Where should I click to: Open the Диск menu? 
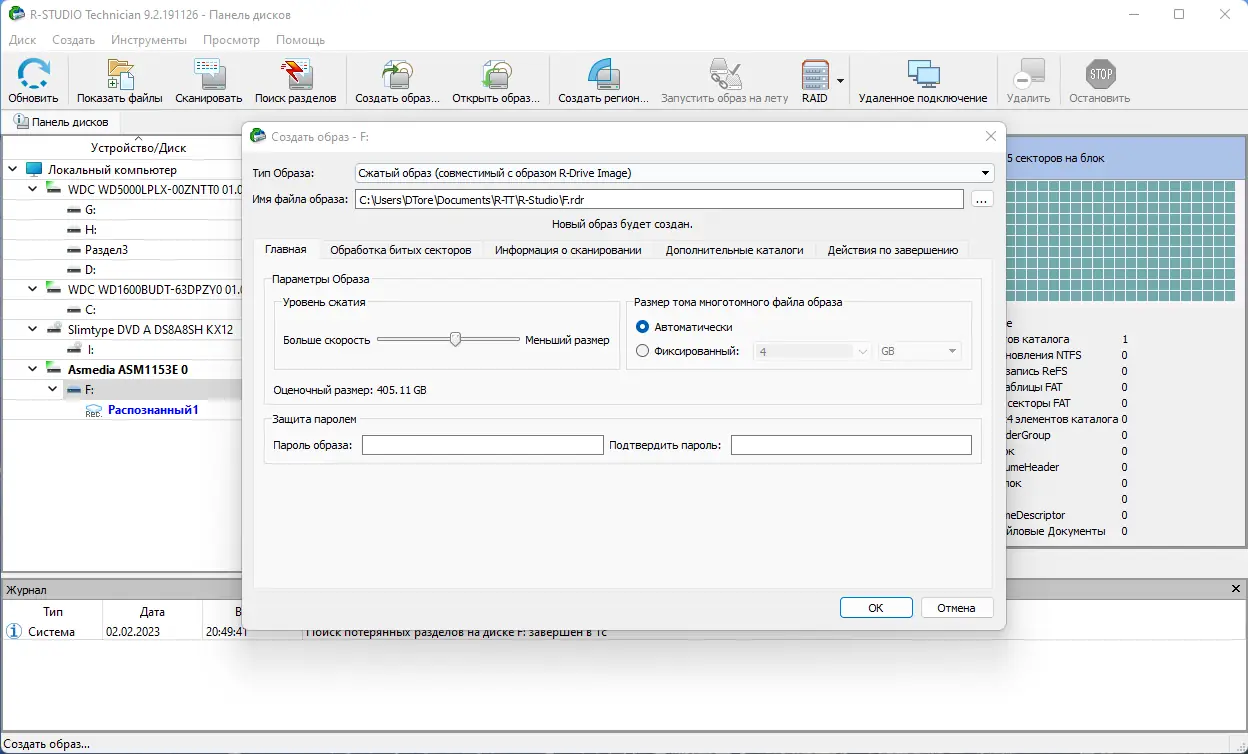22,40
